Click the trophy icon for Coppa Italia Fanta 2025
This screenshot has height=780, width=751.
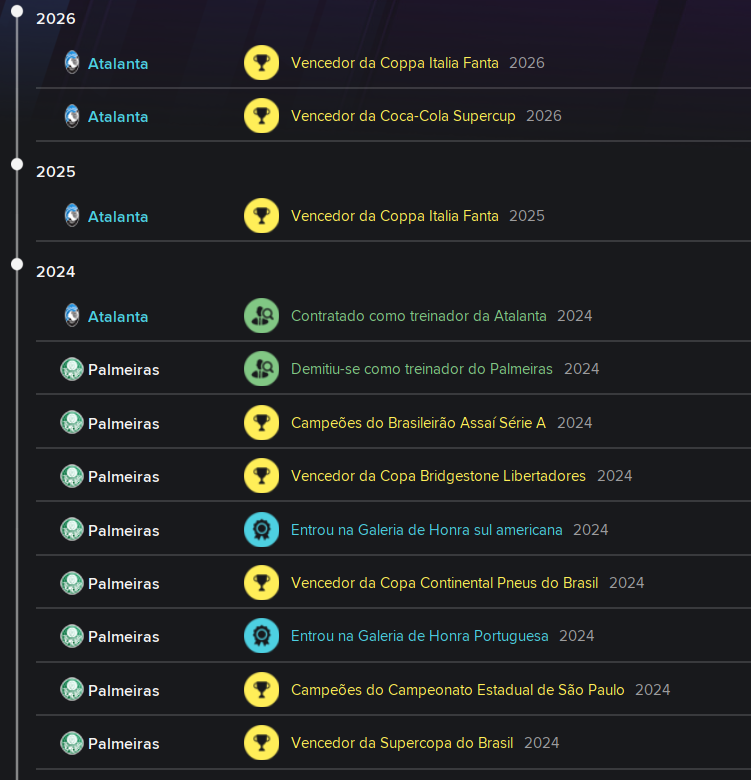pos(261,216)
